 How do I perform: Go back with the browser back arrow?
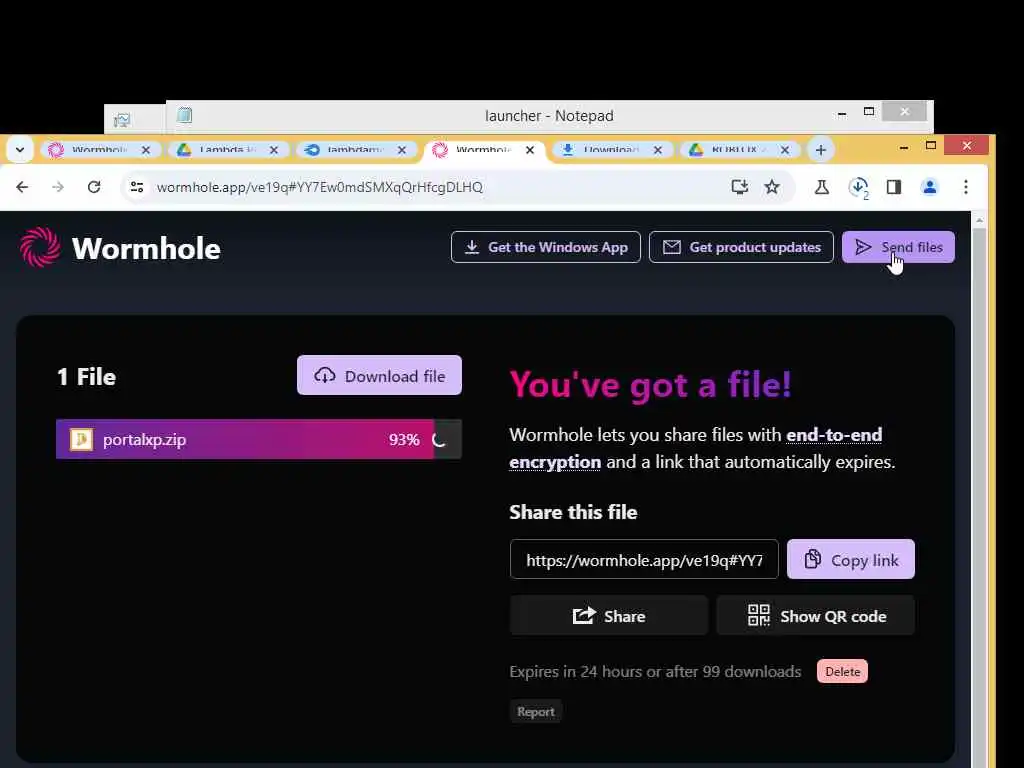coord(22,187)
